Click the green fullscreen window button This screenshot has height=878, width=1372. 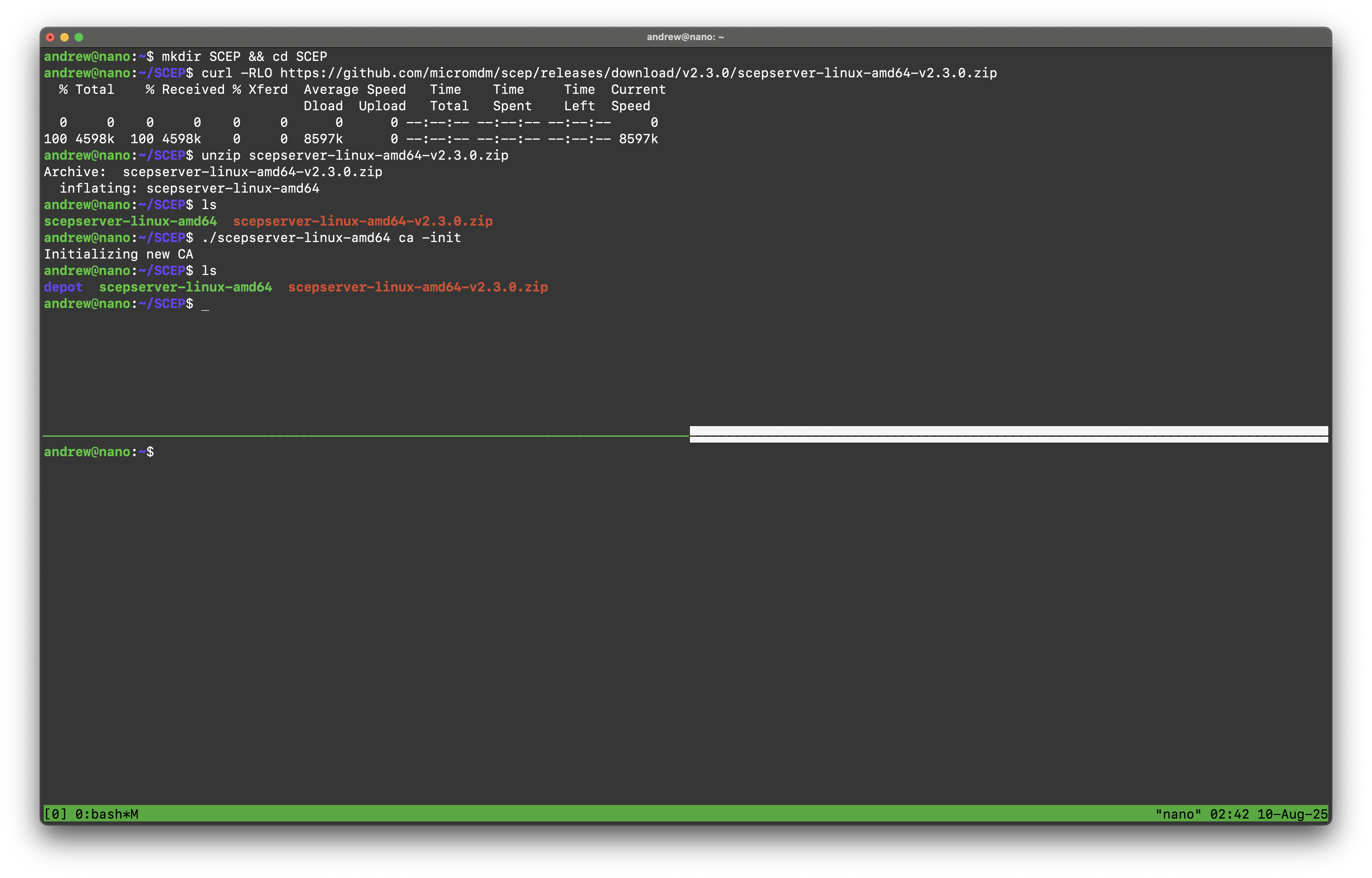(79, 37)
